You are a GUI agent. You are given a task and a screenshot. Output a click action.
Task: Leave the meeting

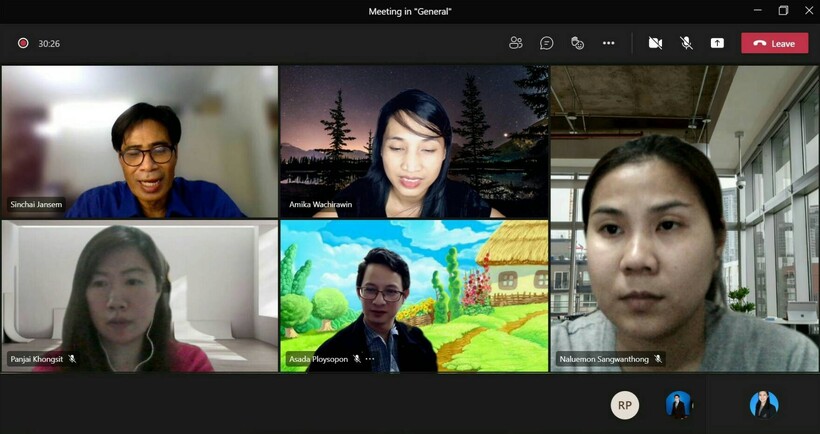775,43
